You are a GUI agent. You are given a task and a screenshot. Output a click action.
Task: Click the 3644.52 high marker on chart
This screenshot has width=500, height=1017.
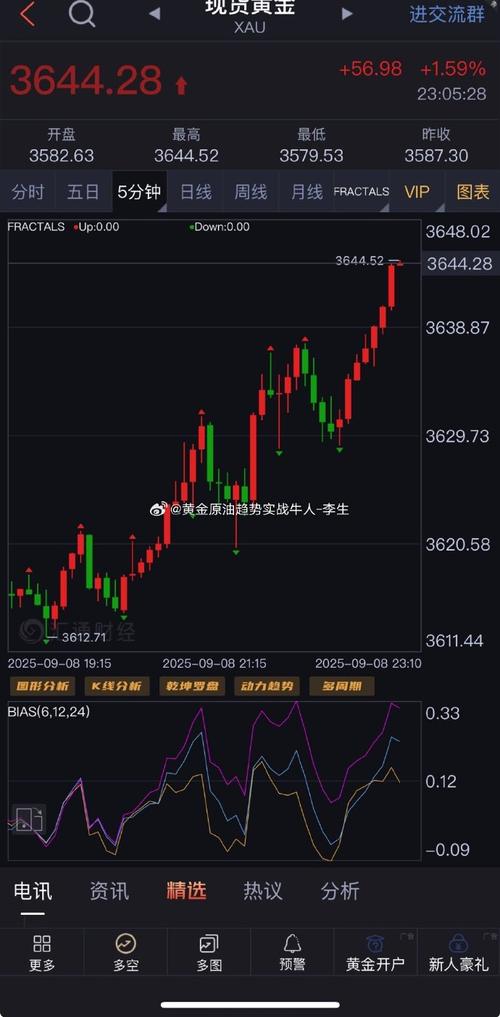(360, 261)
